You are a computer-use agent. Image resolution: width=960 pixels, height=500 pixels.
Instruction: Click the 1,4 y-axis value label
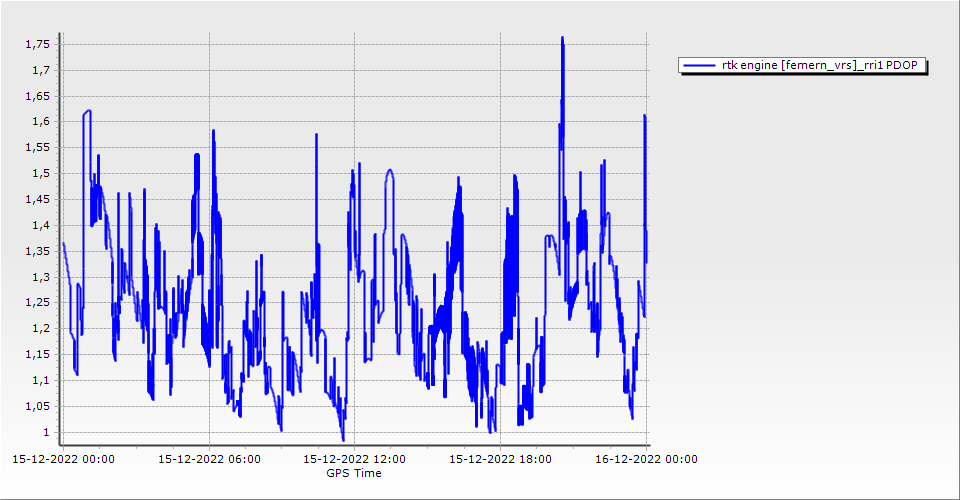pyautogui.click(x=43, y=226)
